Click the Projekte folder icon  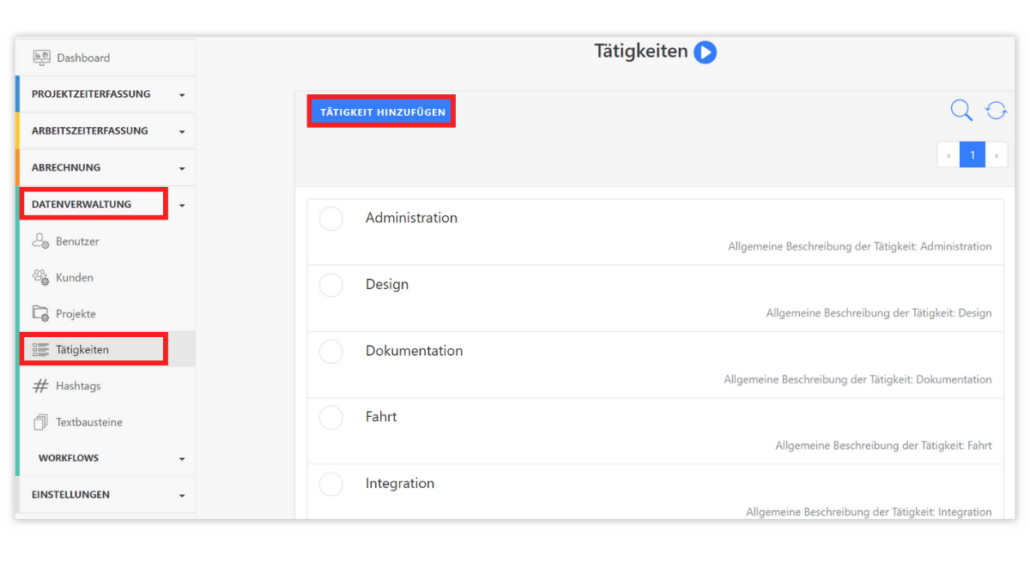click(x=41, y=313)
